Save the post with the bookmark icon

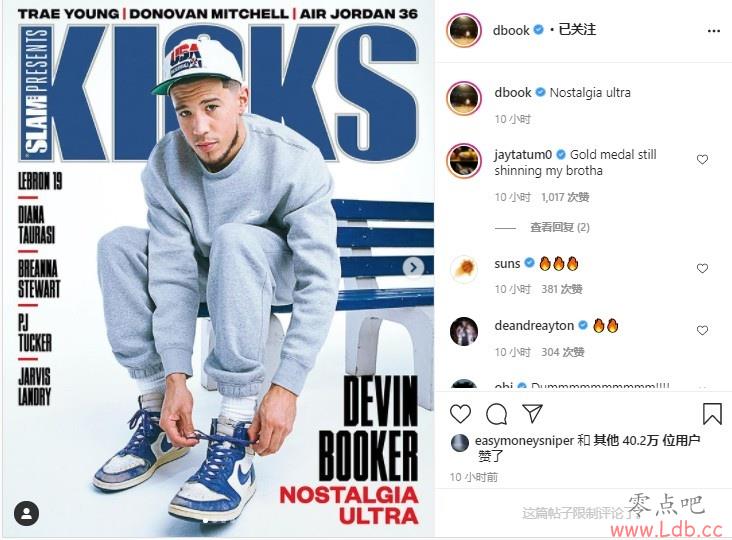pyautogui.click(x=712, y=414)
